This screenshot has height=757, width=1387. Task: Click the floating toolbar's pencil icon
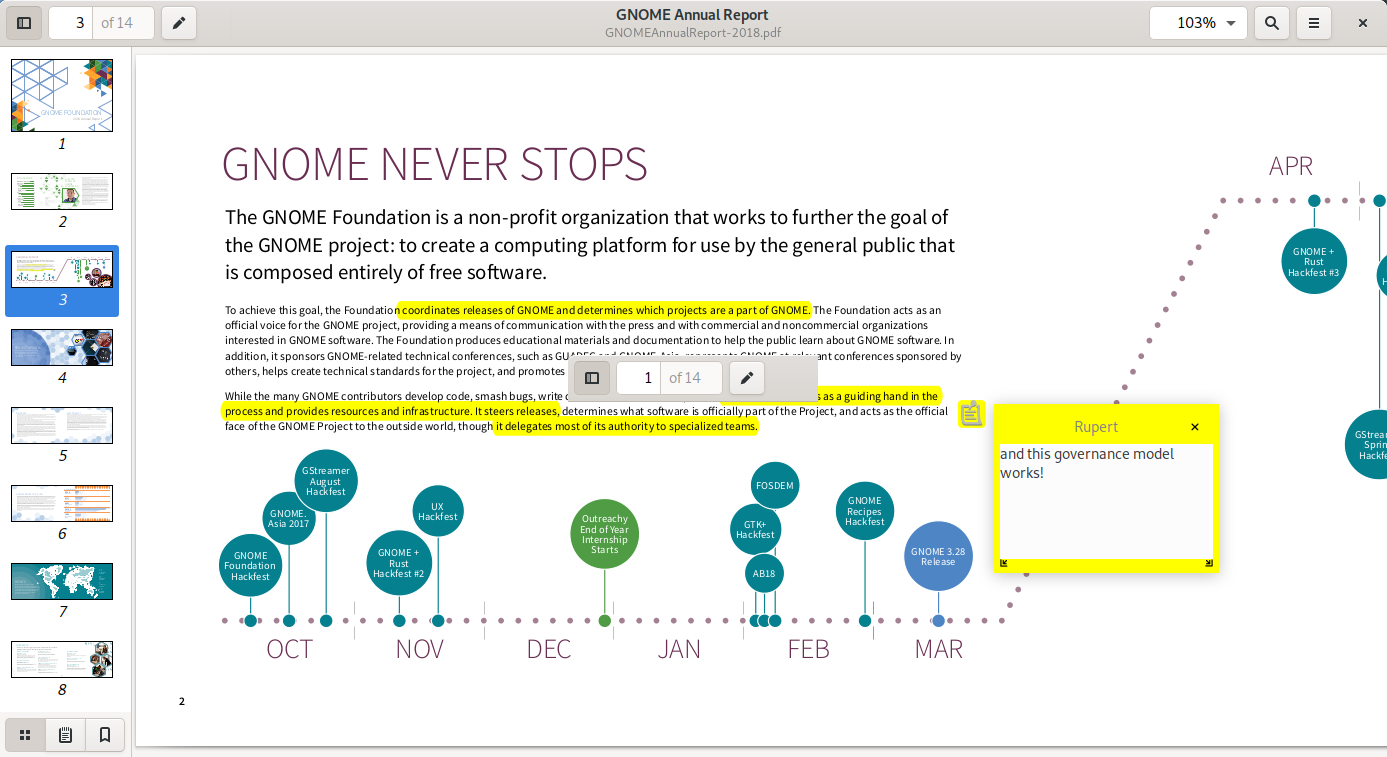746,378
